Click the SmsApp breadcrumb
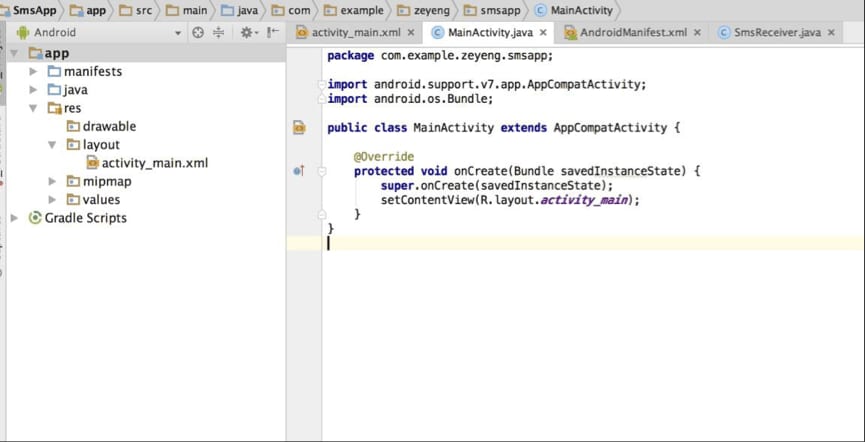The width and height of the screenshot is (865, 442). coord(33,10)
